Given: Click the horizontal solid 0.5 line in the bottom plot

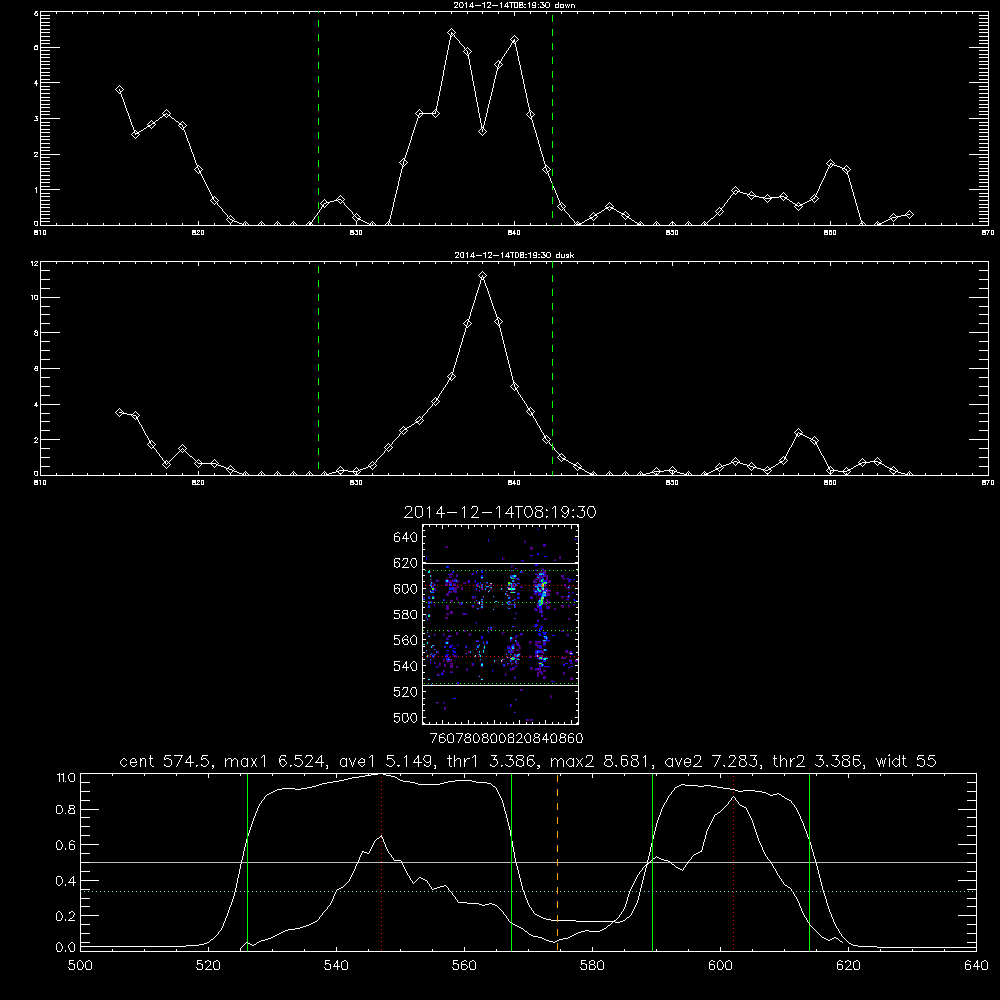Looking at the screenshot, I should point(529,862).
